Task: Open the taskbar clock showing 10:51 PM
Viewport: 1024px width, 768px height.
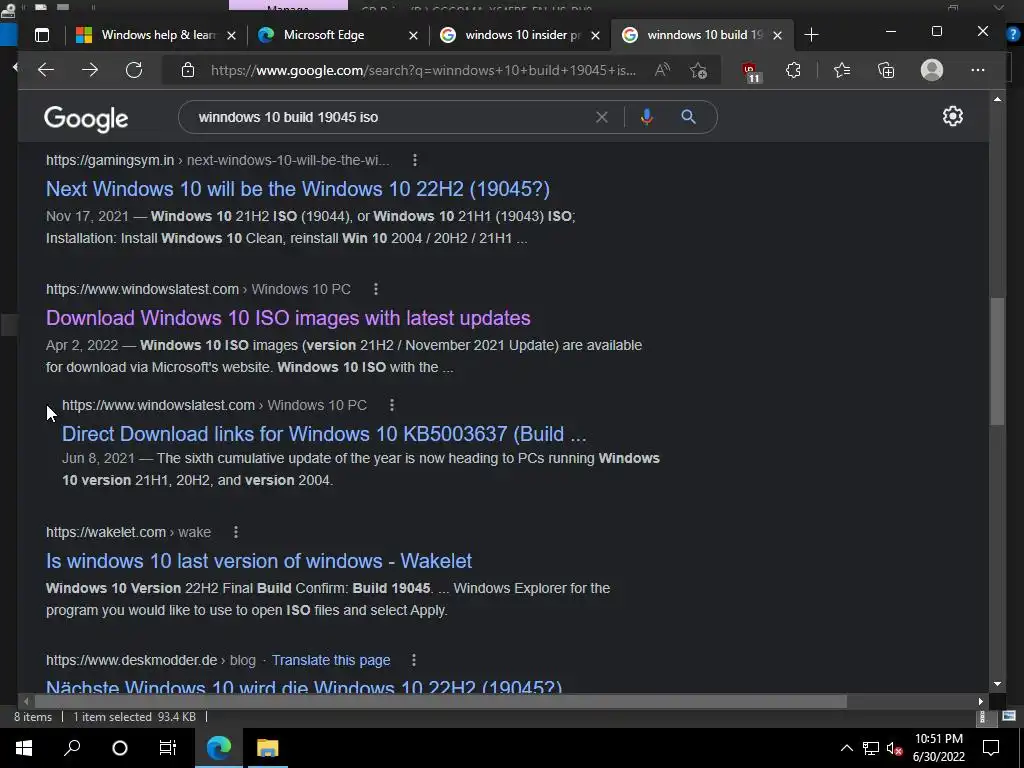Action: pos(938,748)
